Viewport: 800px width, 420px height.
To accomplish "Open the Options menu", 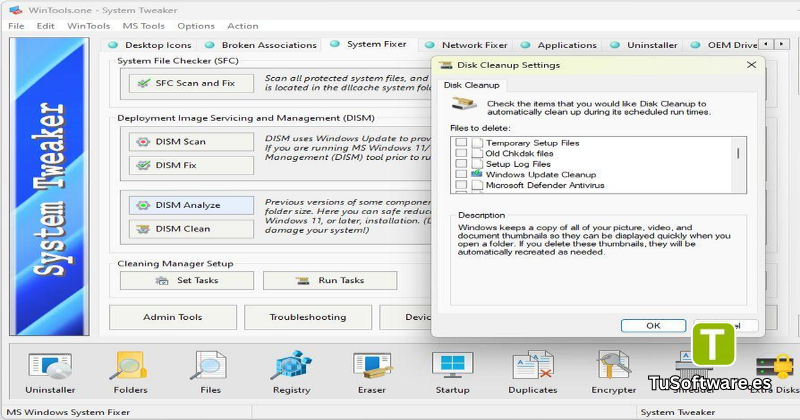I will coord(196,26).
